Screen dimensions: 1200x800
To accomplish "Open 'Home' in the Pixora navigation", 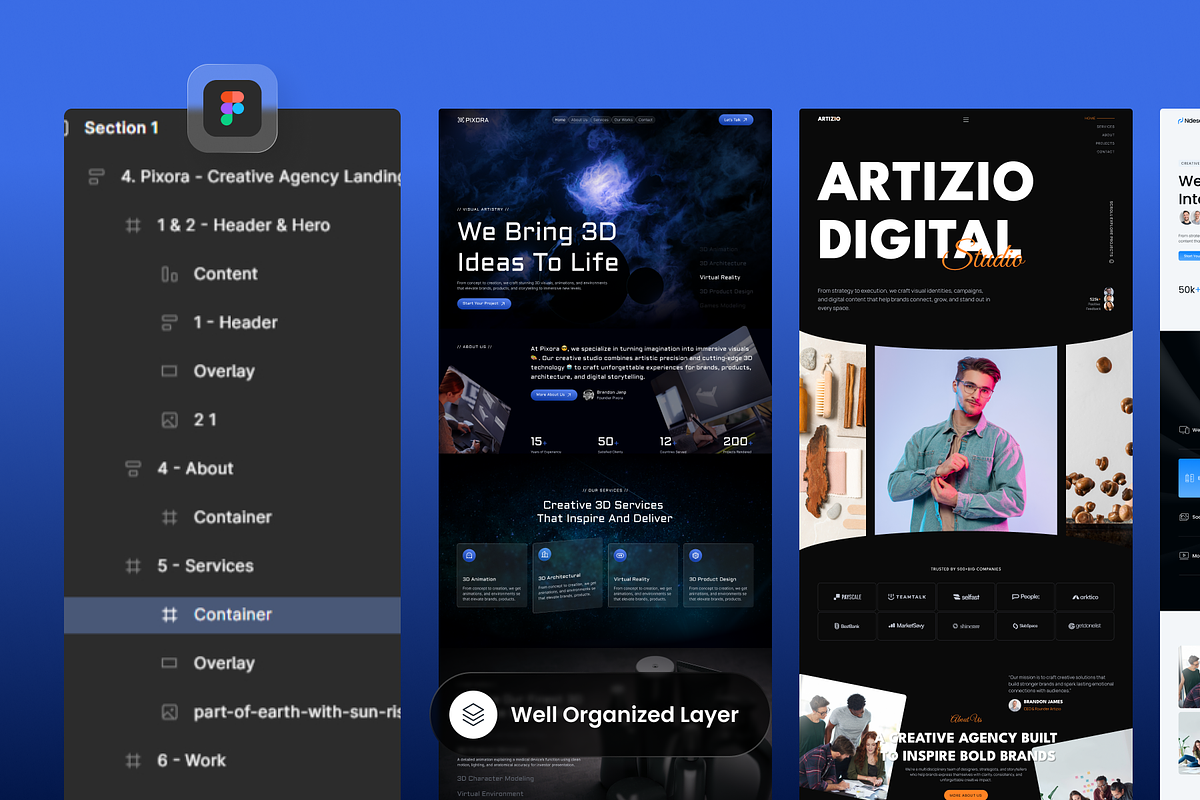I will pos(560,120).
